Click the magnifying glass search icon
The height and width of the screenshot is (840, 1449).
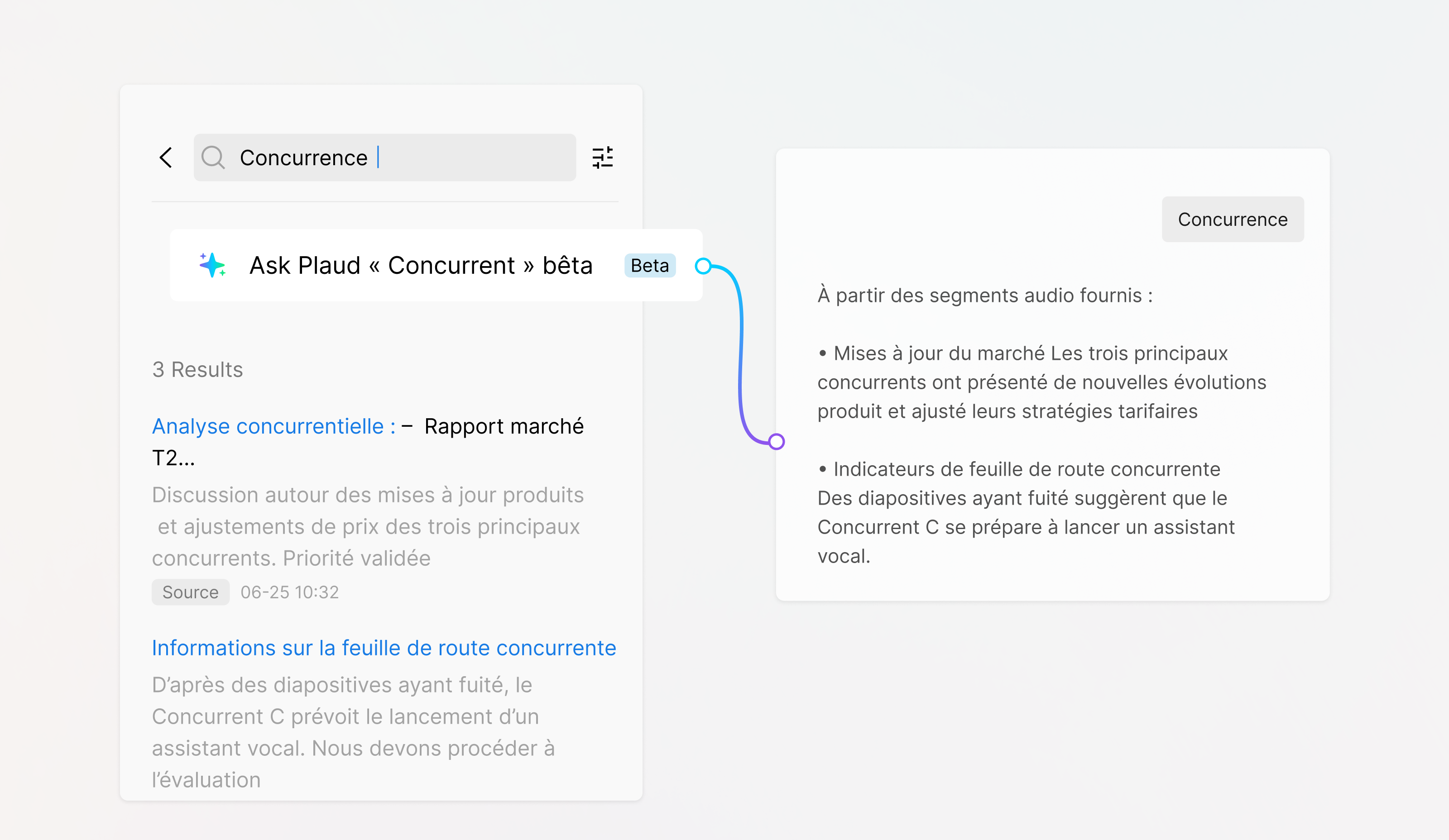click(x=213, y=157)
